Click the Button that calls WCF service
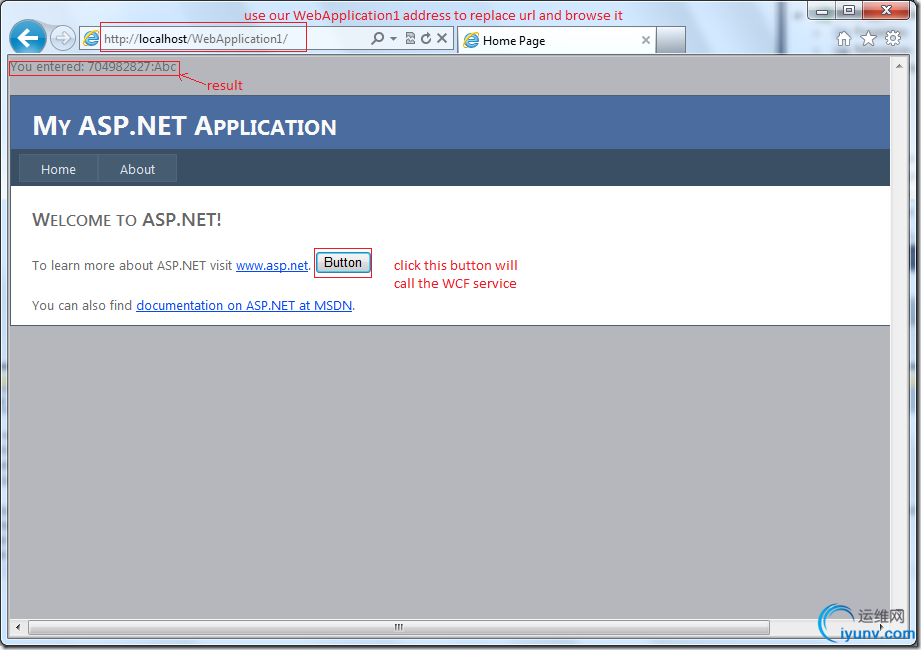Image resolution: width=921 pixels, height=650 pixels. click(343, 262)
